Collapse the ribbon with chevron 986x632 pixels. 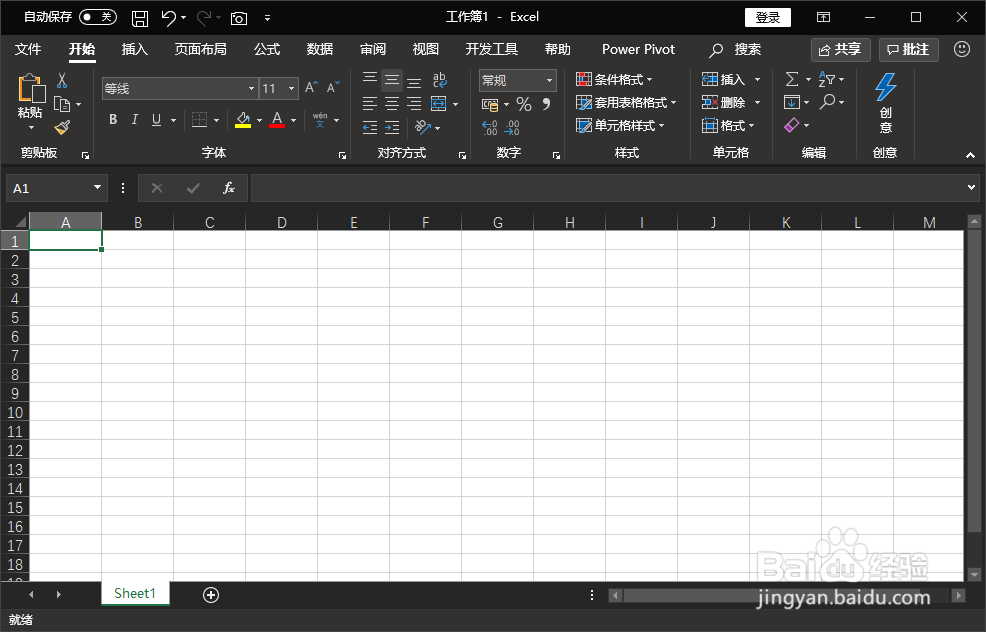[x=970, y=155]
